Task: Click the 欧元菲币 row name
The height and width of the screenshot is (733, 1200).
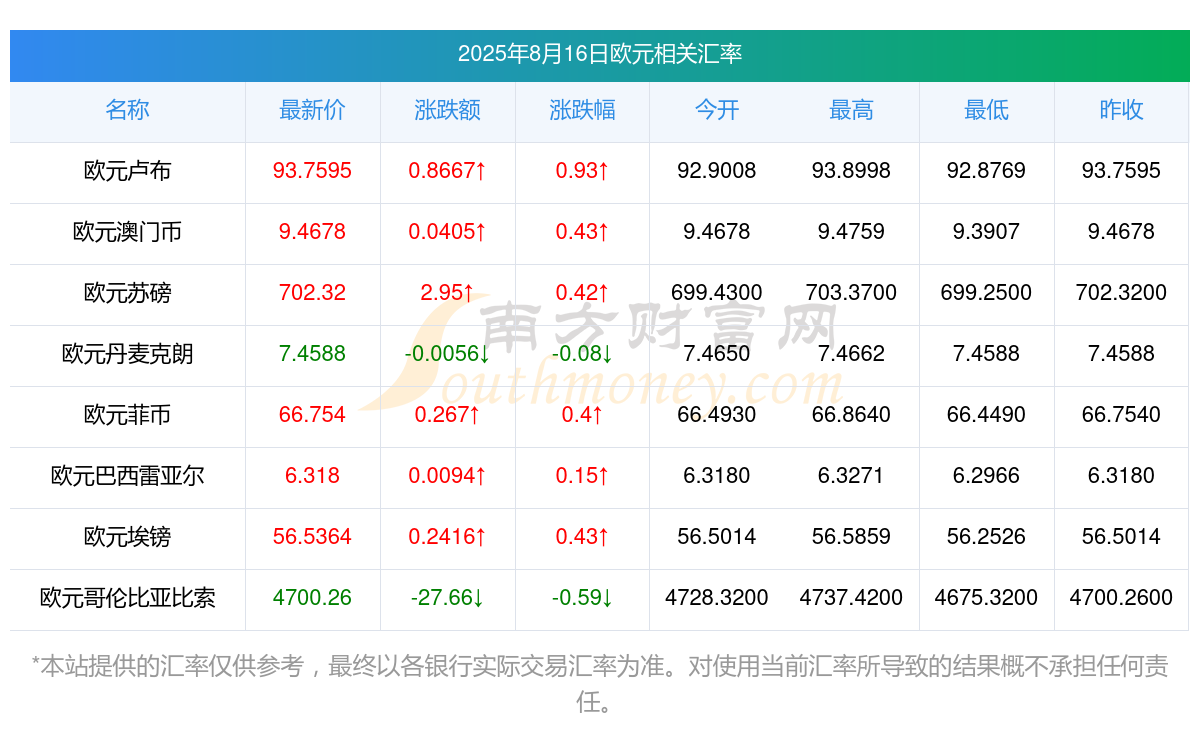Action: click(127, 415)
